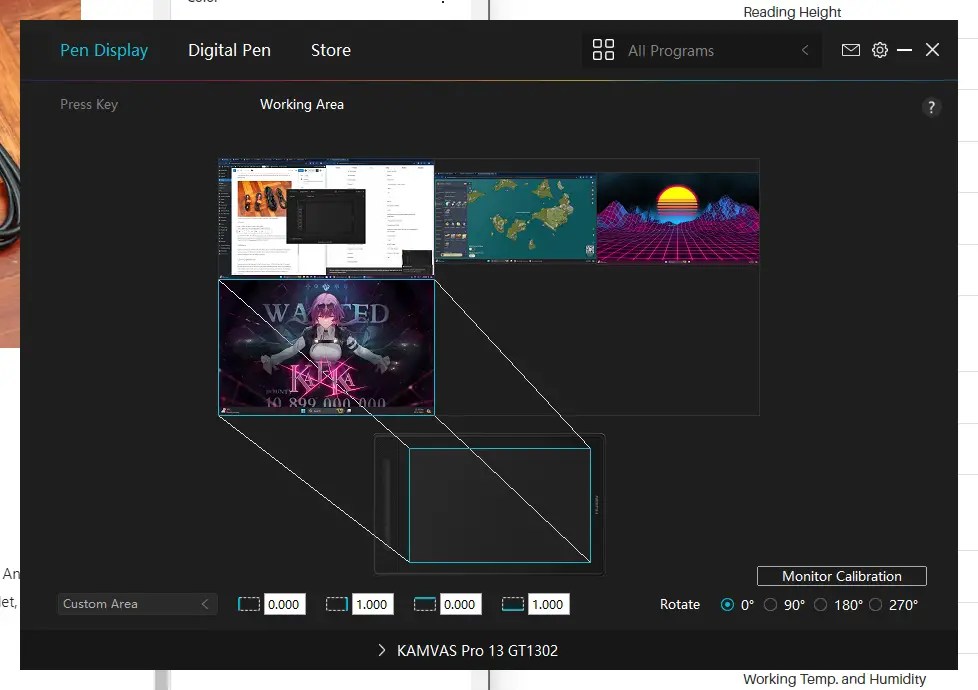Open the Store page
The image size is (978, 690).
[330, 49]
